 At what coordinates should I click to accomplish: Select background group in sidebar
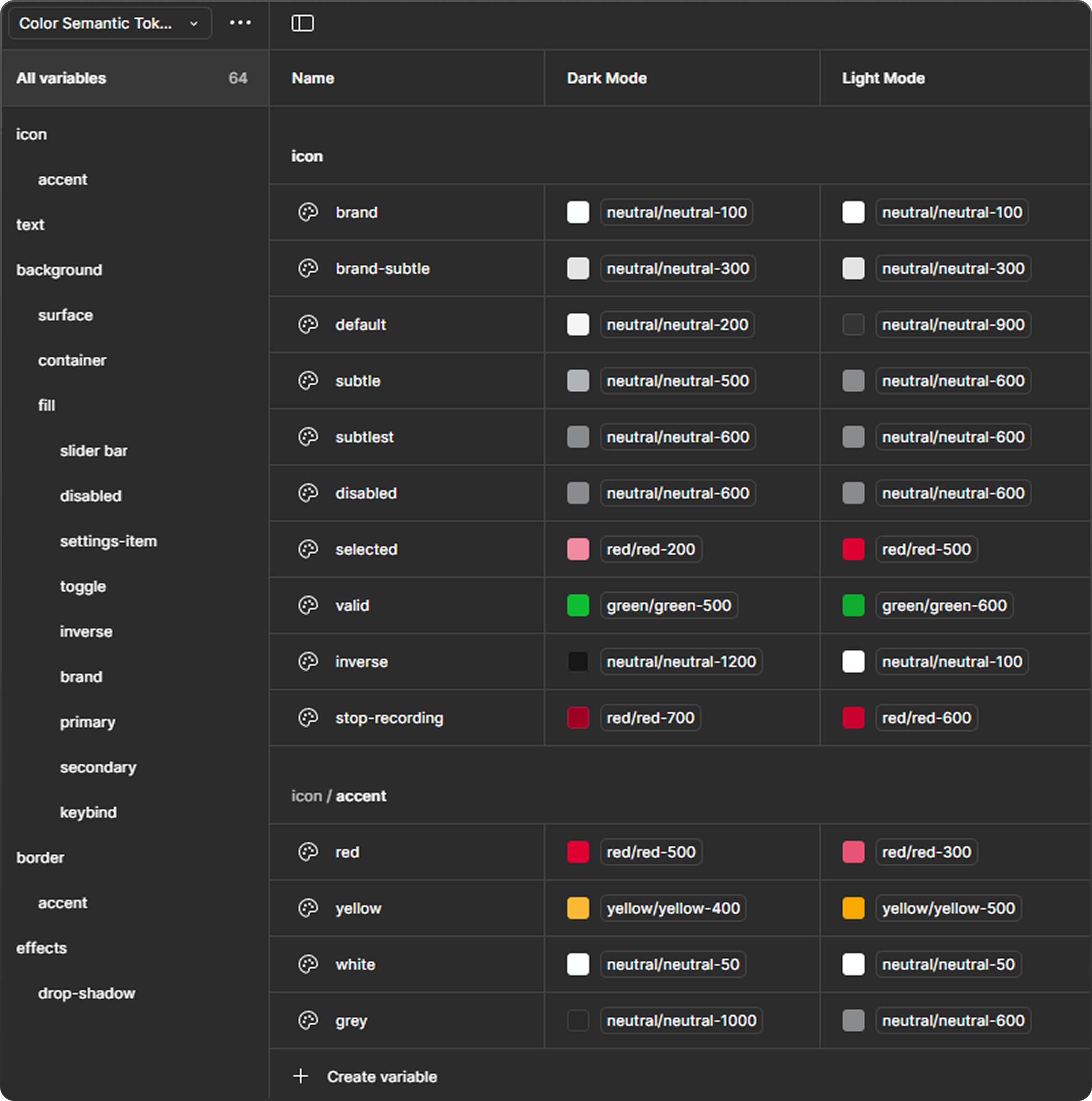tap(59, 270)
